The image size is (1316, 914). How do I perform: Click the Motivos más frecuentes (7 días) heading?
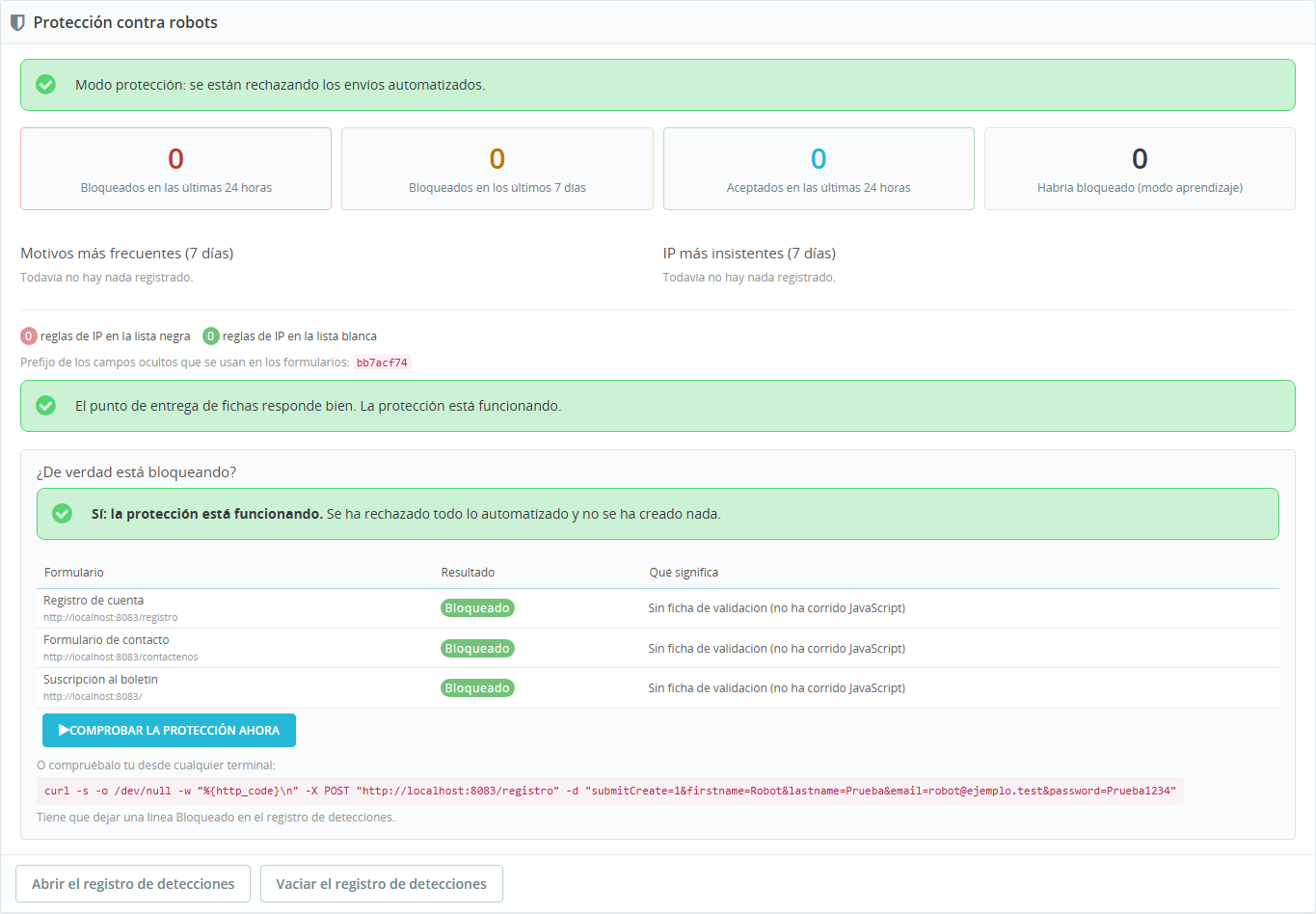tap(127, 254)
